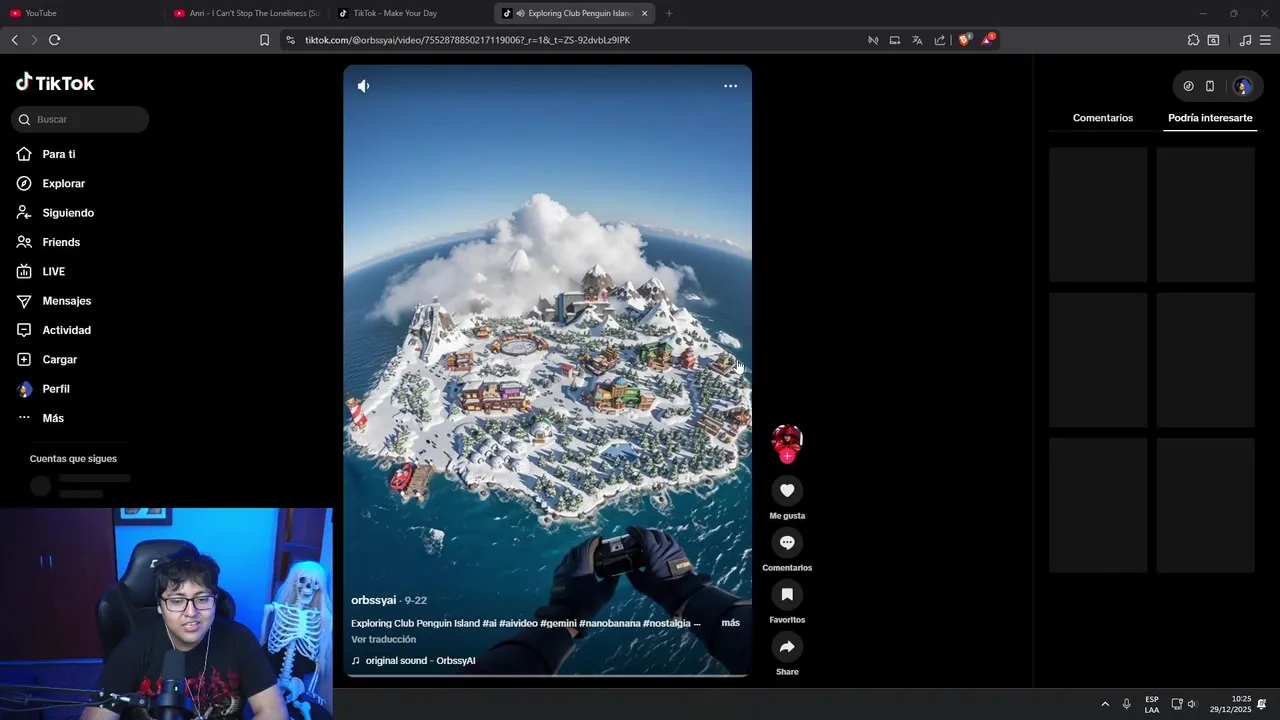The image size is (1280, 720).
Task: Like the video with the heart icon
Action: tap(787, 490)
